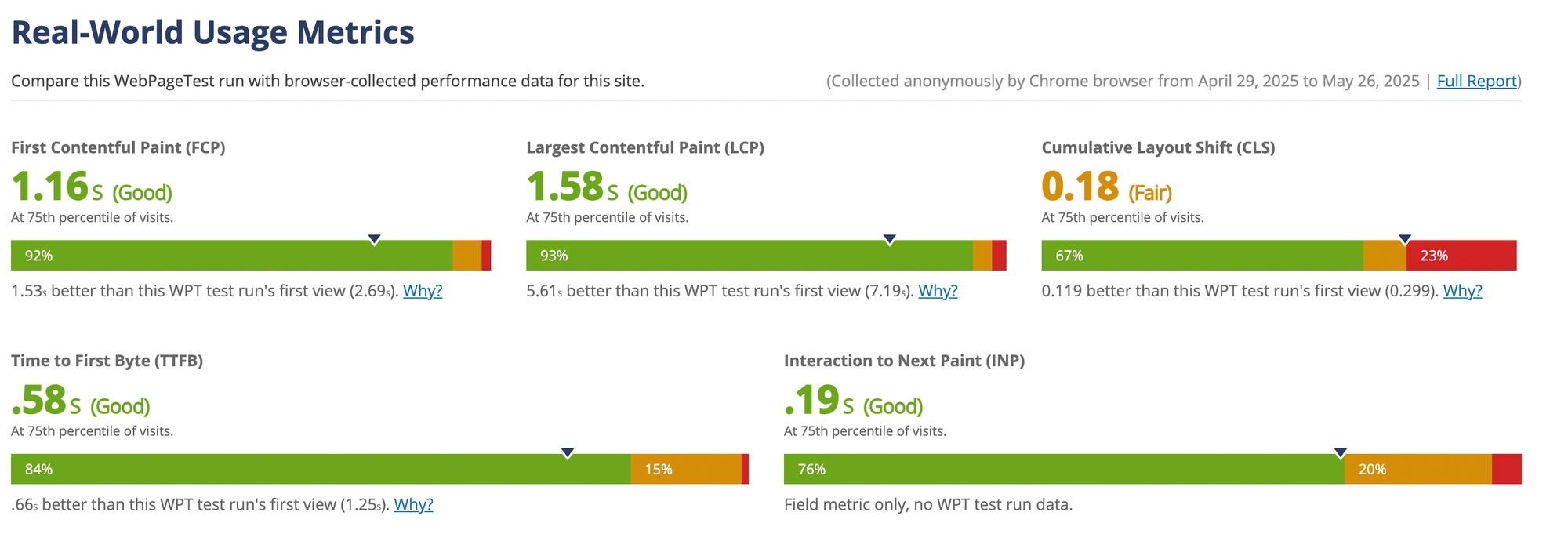Click the green 67% CLS bar segment
The image size is (1568, 552).
[1202, 256]
